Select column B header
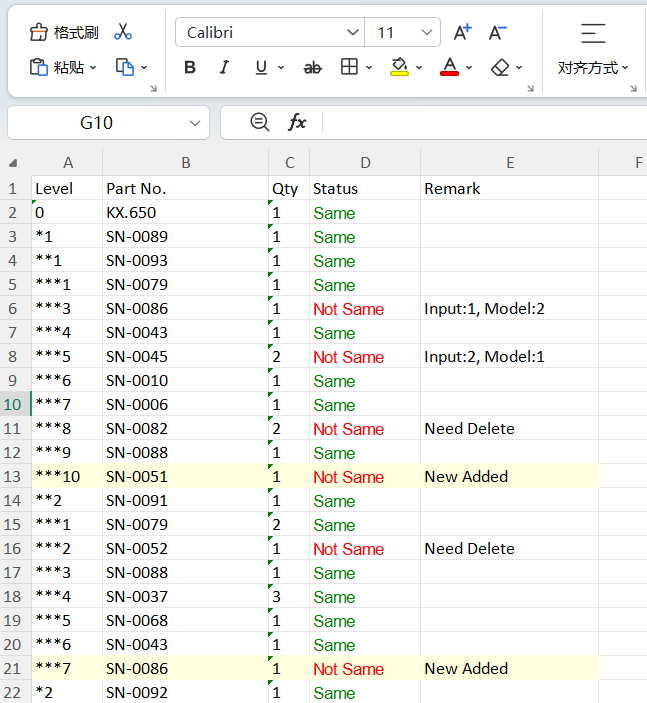647x703 pixels. (186, 163)
